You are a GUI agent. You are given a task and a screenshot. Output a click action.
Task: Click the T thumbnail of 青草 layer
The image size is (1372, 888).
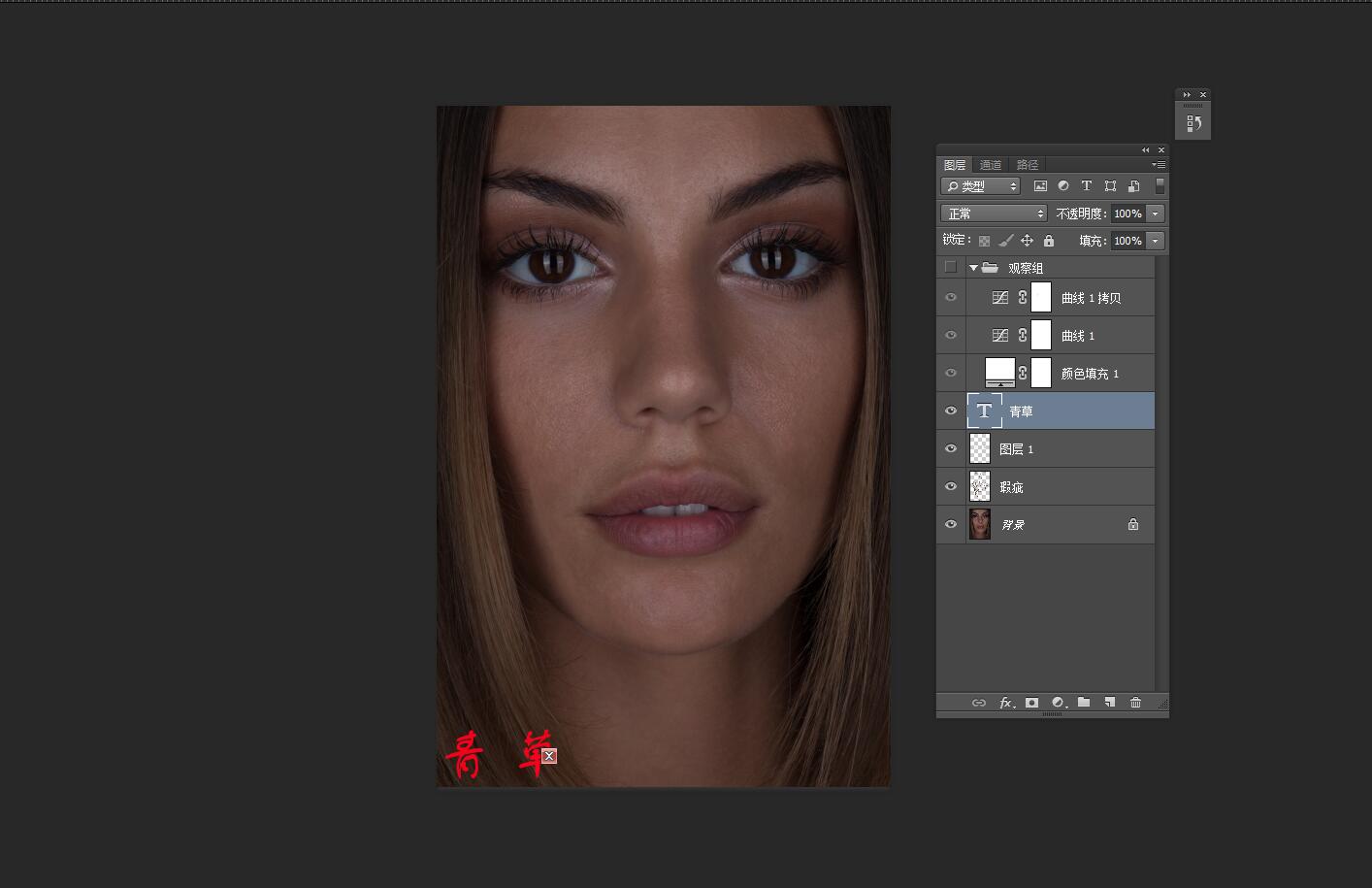tap(984, 411)
